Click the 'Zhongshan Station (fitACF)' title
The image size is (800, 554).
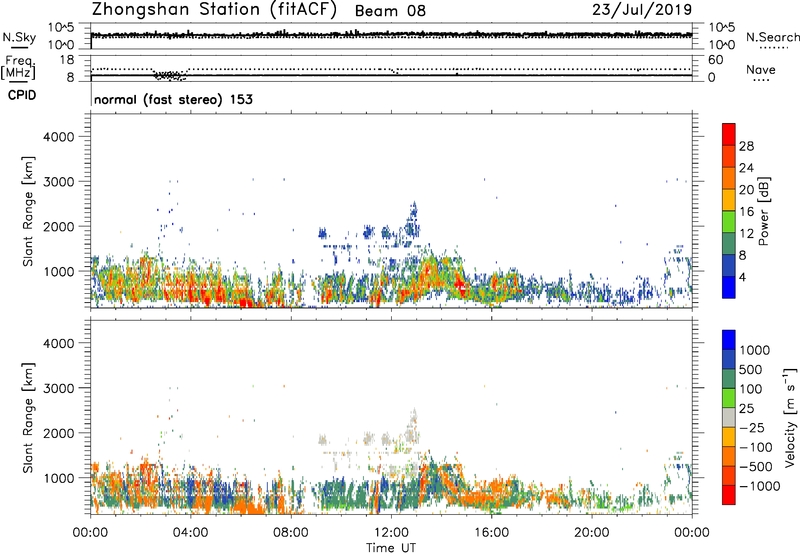214,10
